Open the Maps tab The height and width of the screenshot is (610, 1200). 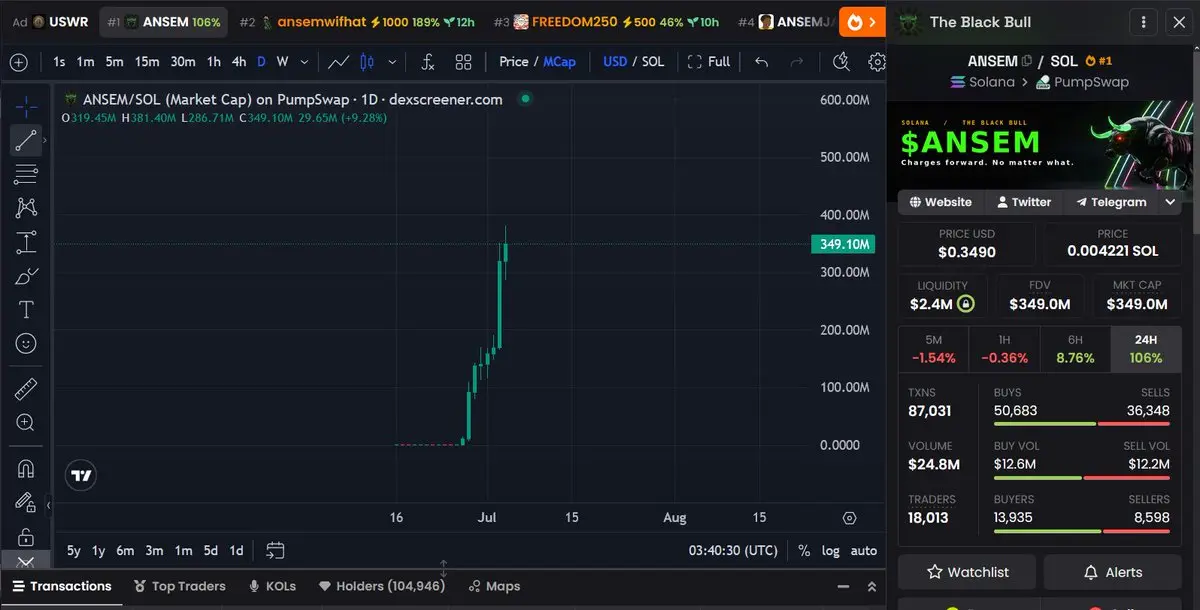coord(494,586)
